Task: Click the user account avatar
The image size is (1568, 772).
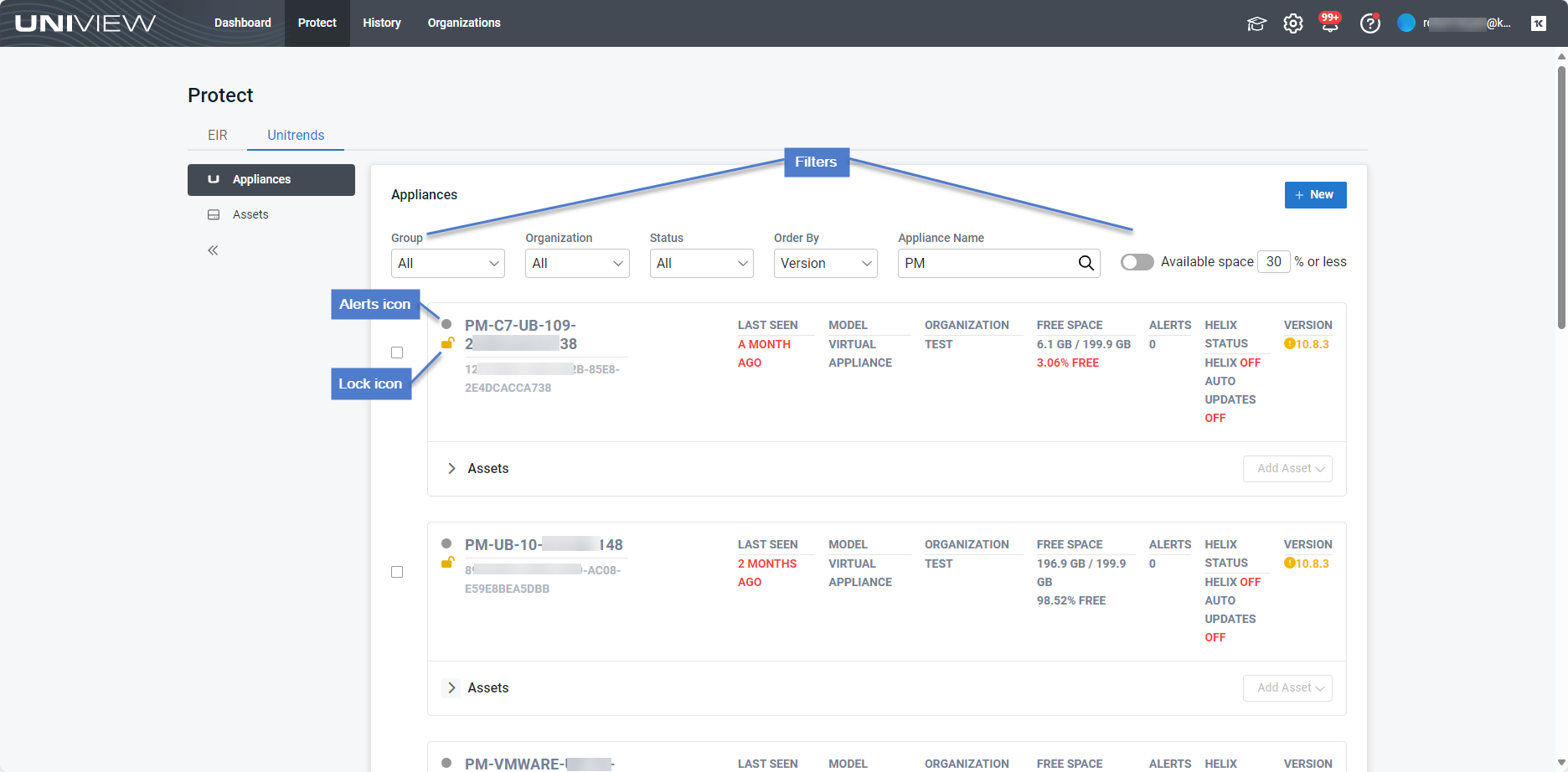Action: (1406, 23)
